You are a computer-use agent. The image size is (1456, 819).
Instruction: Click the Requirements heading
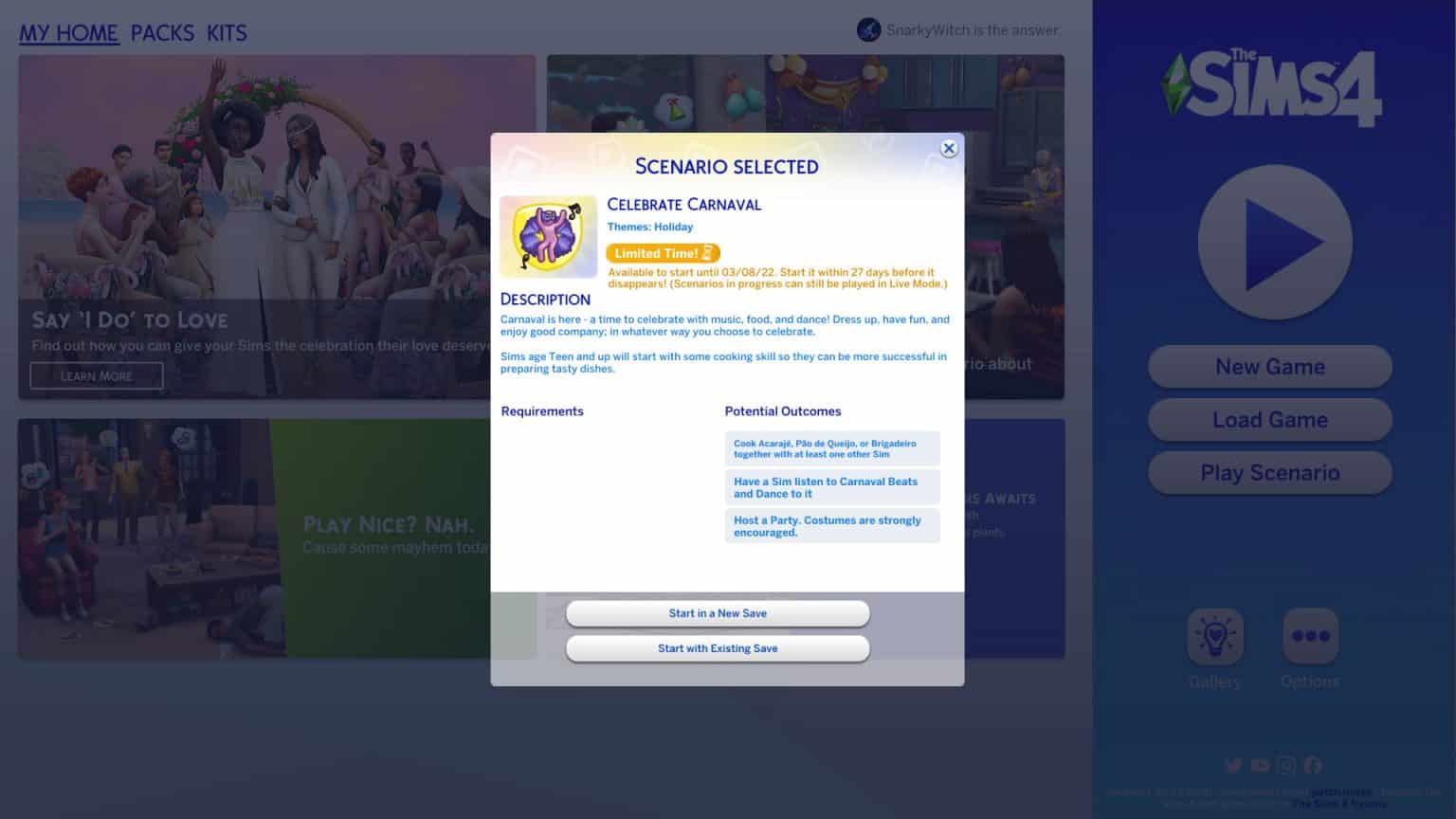(x=542, y=411)
